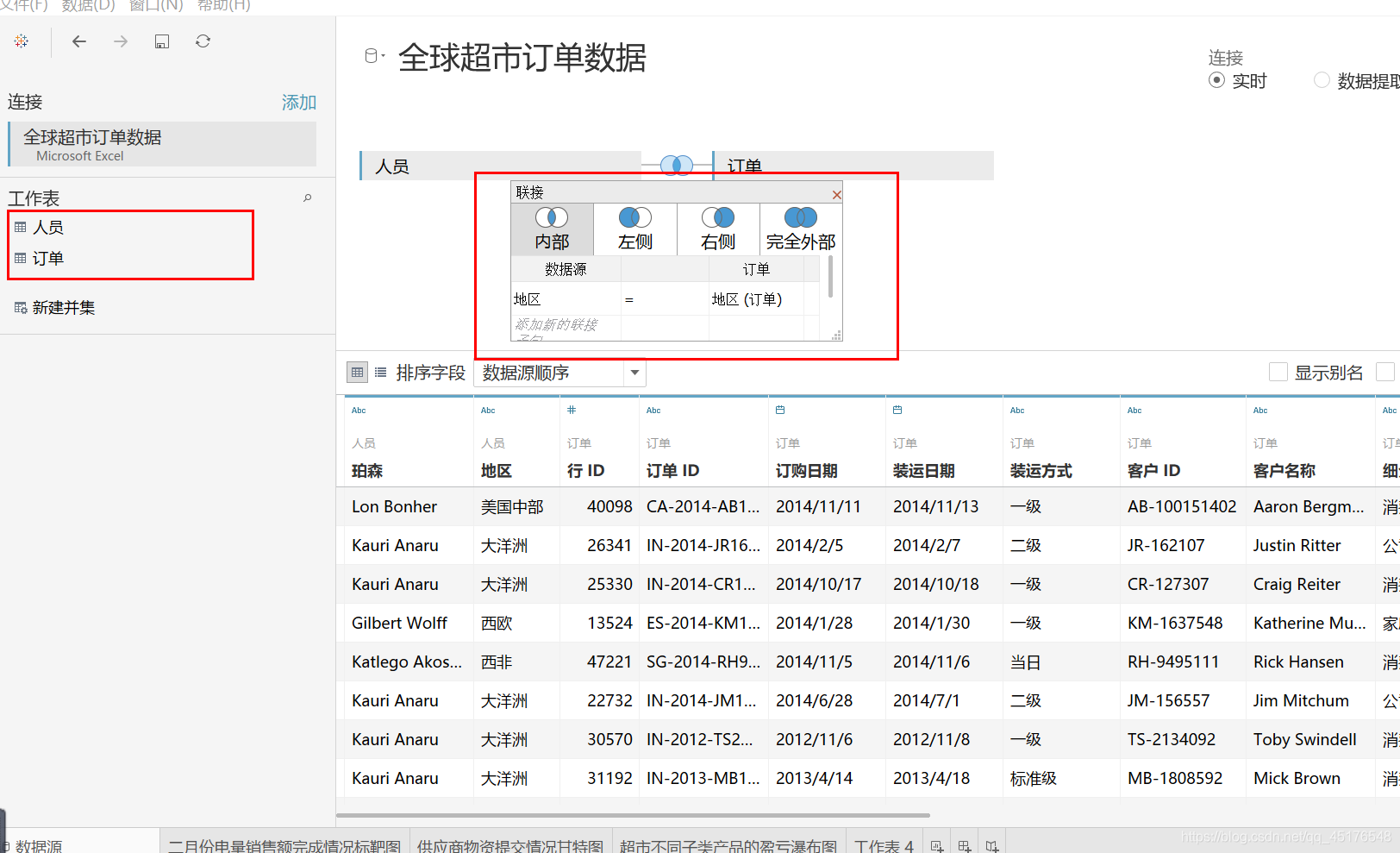Click the 全球超市订单数据 title to rename
This screenshot has width=1400, height=853.
[522, 58]
